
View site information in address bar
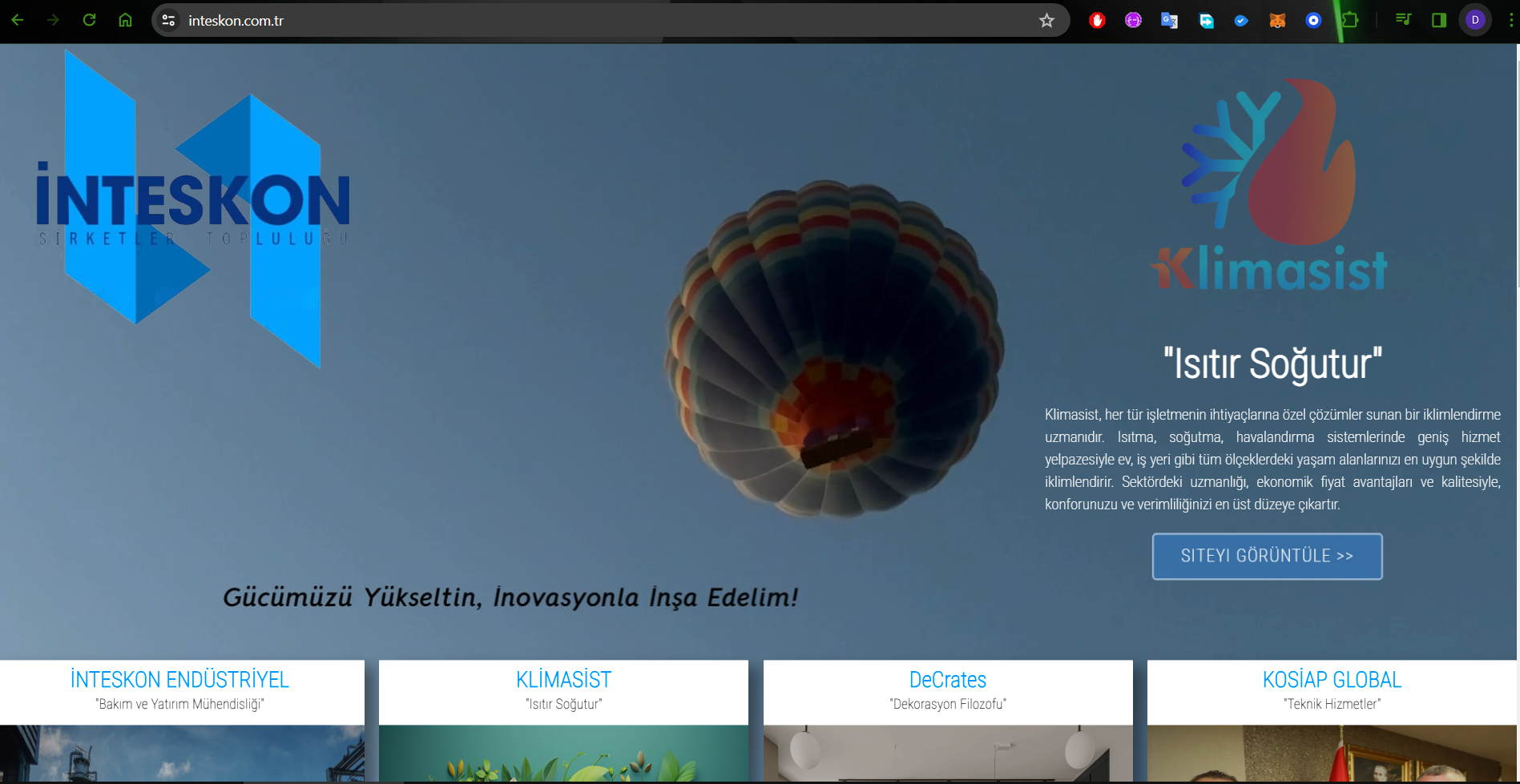click(168, 21)
